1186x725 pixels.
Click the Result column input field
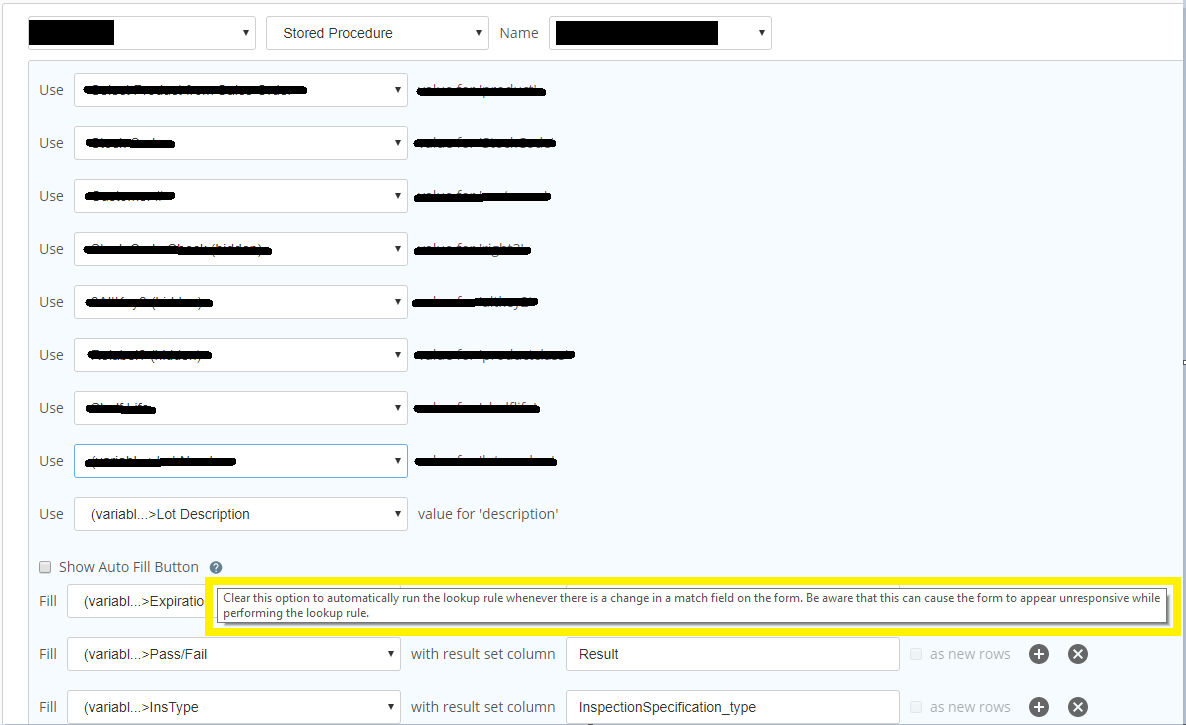tap(732, 654)
